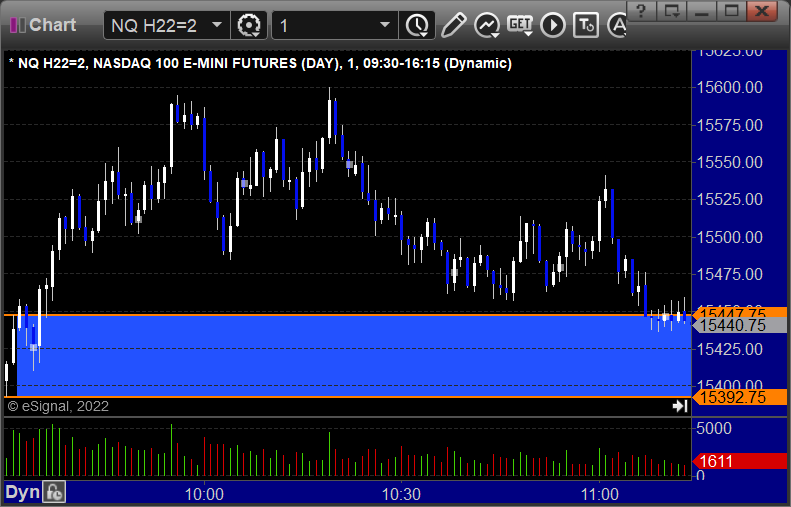Click the help question mark button

coord(641,10)
